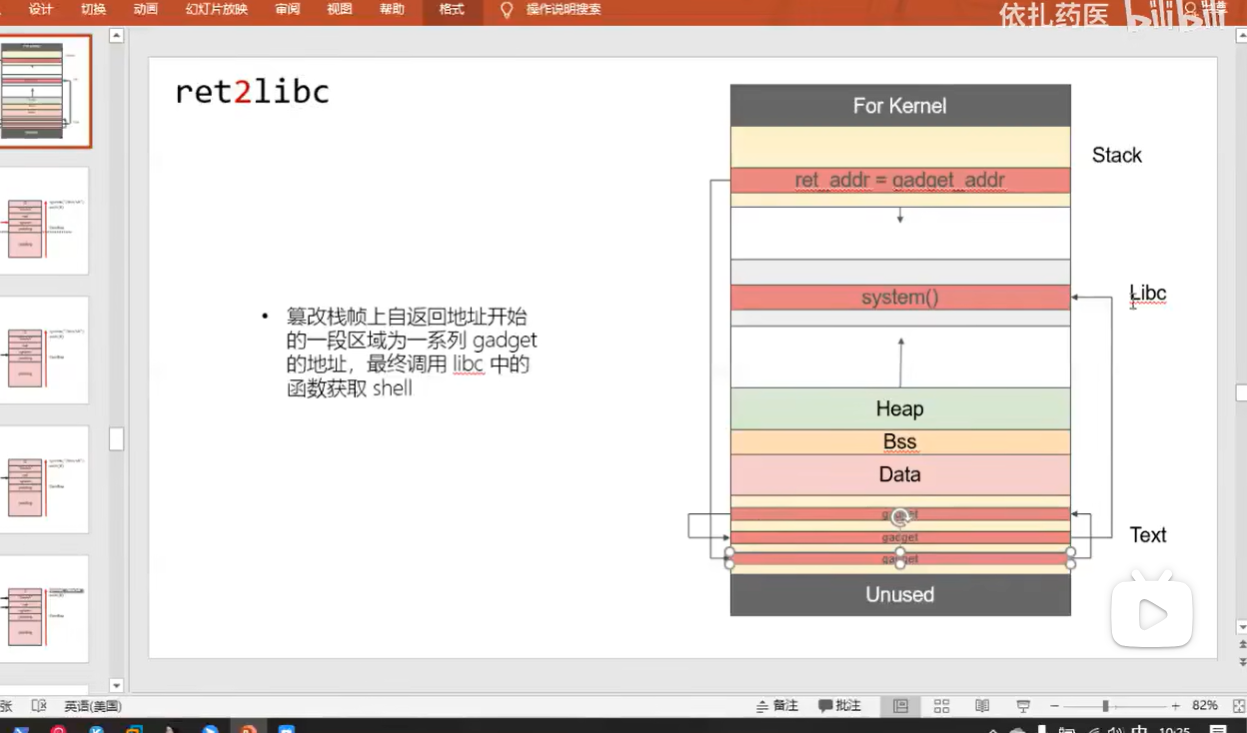Click the Stack label
The width and height of the screenshot is (1247, 733).
[x=1116, y=155]
